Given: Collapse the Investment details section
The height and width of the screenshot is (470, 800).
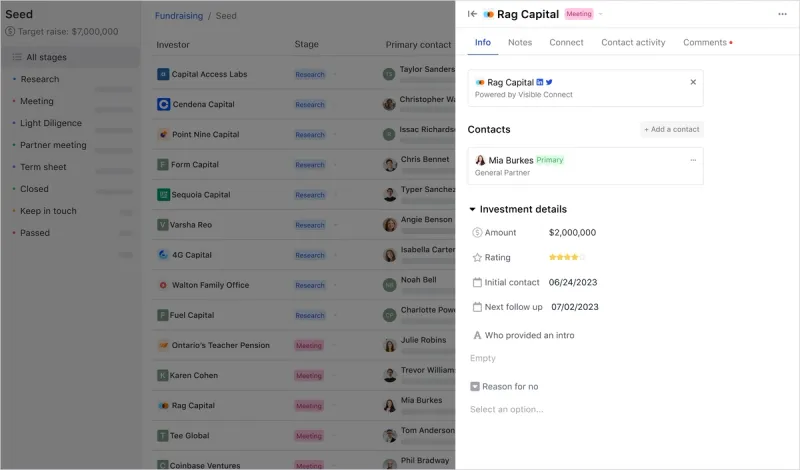Looking at the screenshot, I should [x=472, y=209].
